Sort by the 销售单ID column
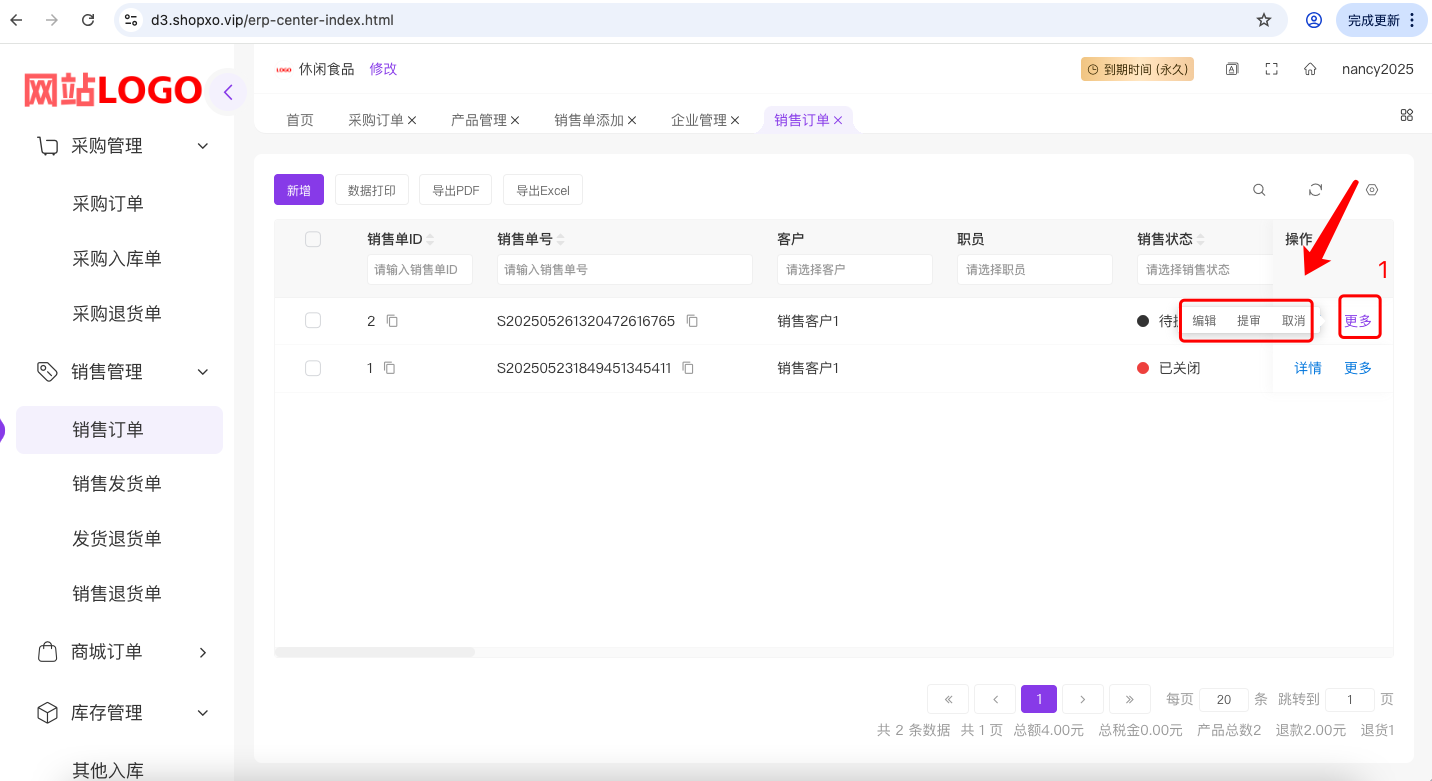1432x781 pixels. 431,240
